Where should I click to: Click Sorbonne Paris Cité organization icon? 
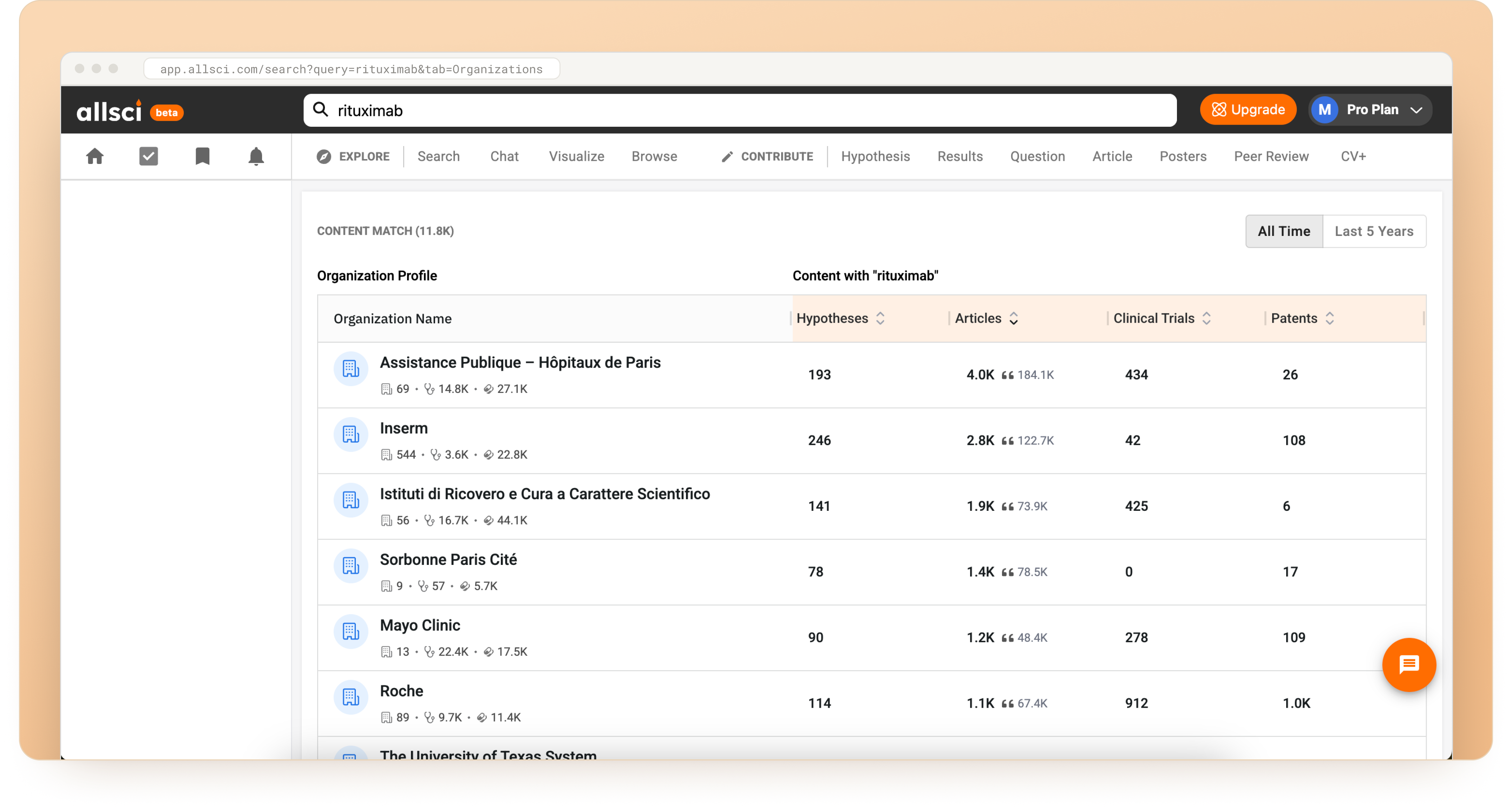(x=351, y=566)
